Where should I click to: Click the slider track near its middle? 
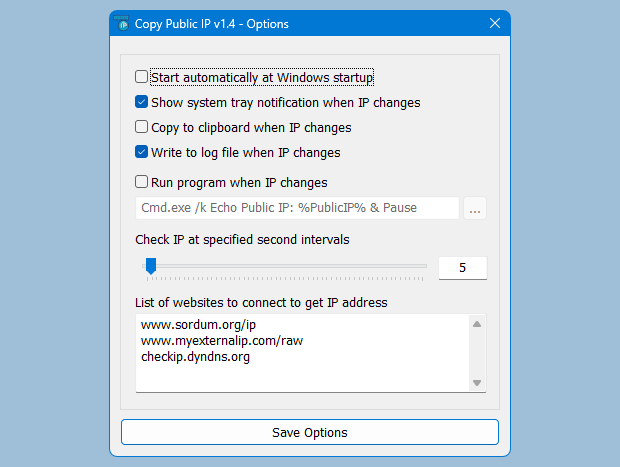click(288, 266)
